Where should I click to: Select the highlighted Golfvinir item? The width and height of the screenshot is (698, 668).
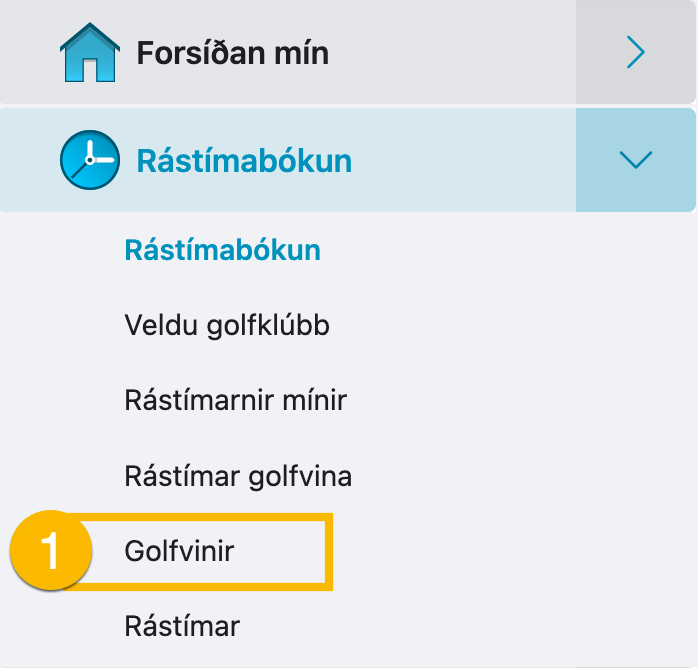click(x=179, y=551)
